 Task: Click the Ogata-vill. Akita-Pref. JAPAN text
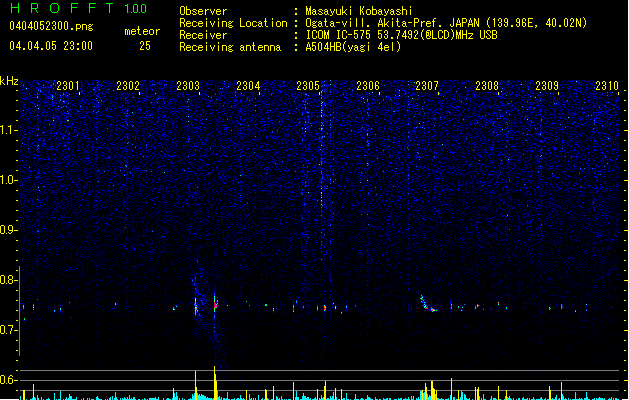pos(392,23)
